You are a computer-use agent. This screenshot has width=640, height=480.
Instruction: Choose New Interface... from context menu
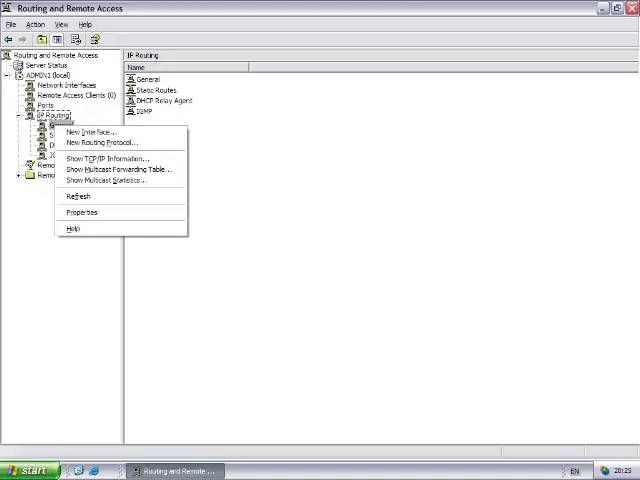(121, 132)
